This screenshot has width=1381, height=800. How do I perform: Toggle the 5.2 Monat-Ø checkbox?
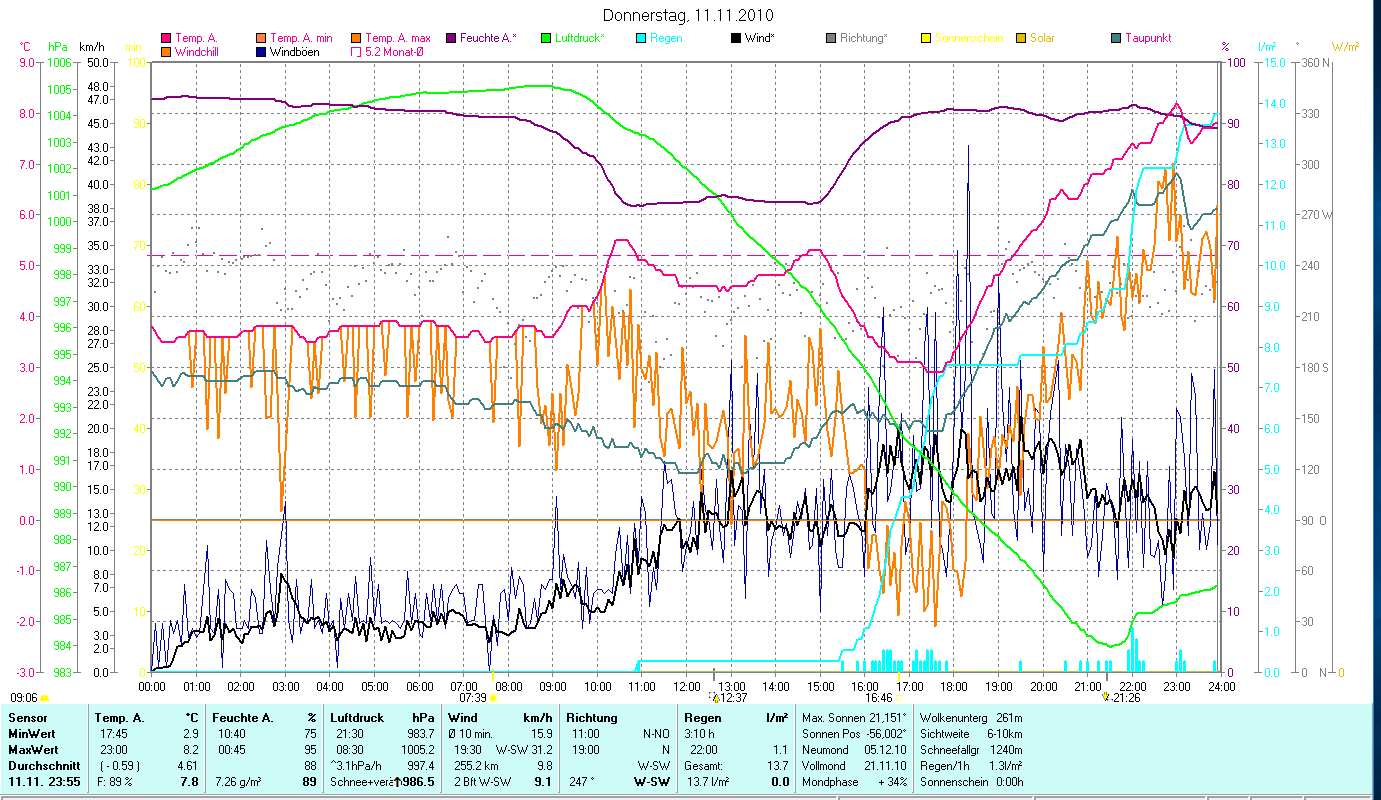tap(356, 51)
